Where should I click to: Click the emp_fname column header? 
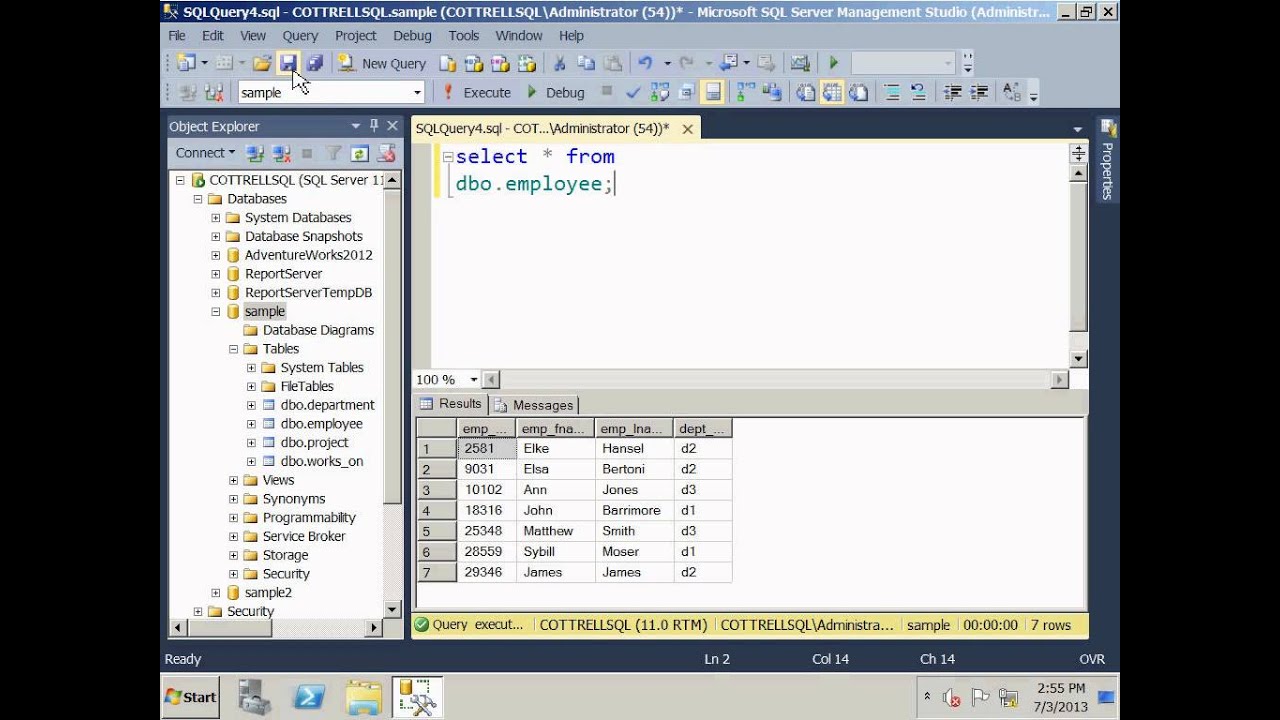pos(555,429)
